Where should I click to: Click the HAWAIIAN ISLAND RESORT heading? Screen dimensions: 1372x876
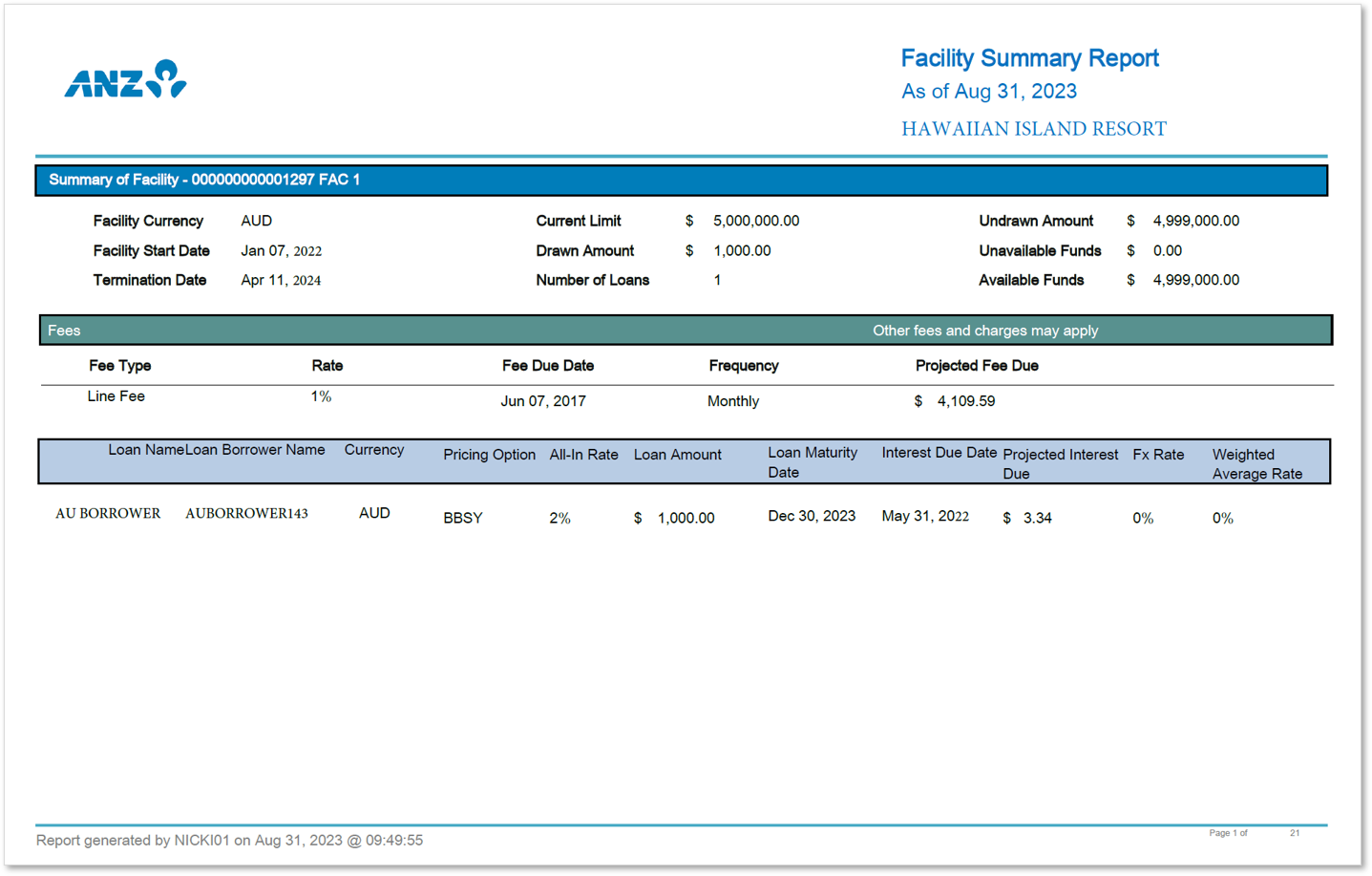point(1033,128)
